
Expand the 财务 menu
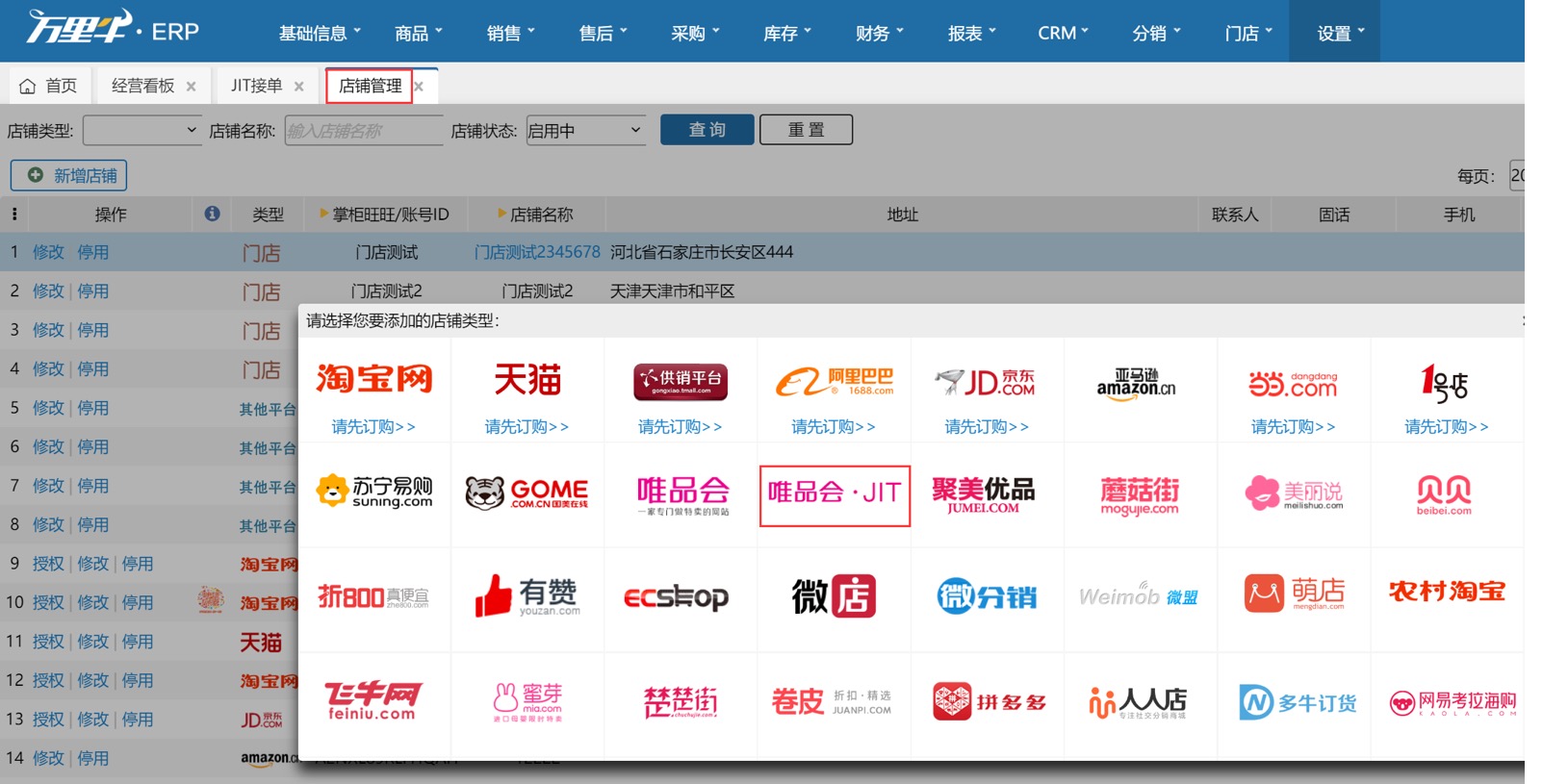[879, 33]
